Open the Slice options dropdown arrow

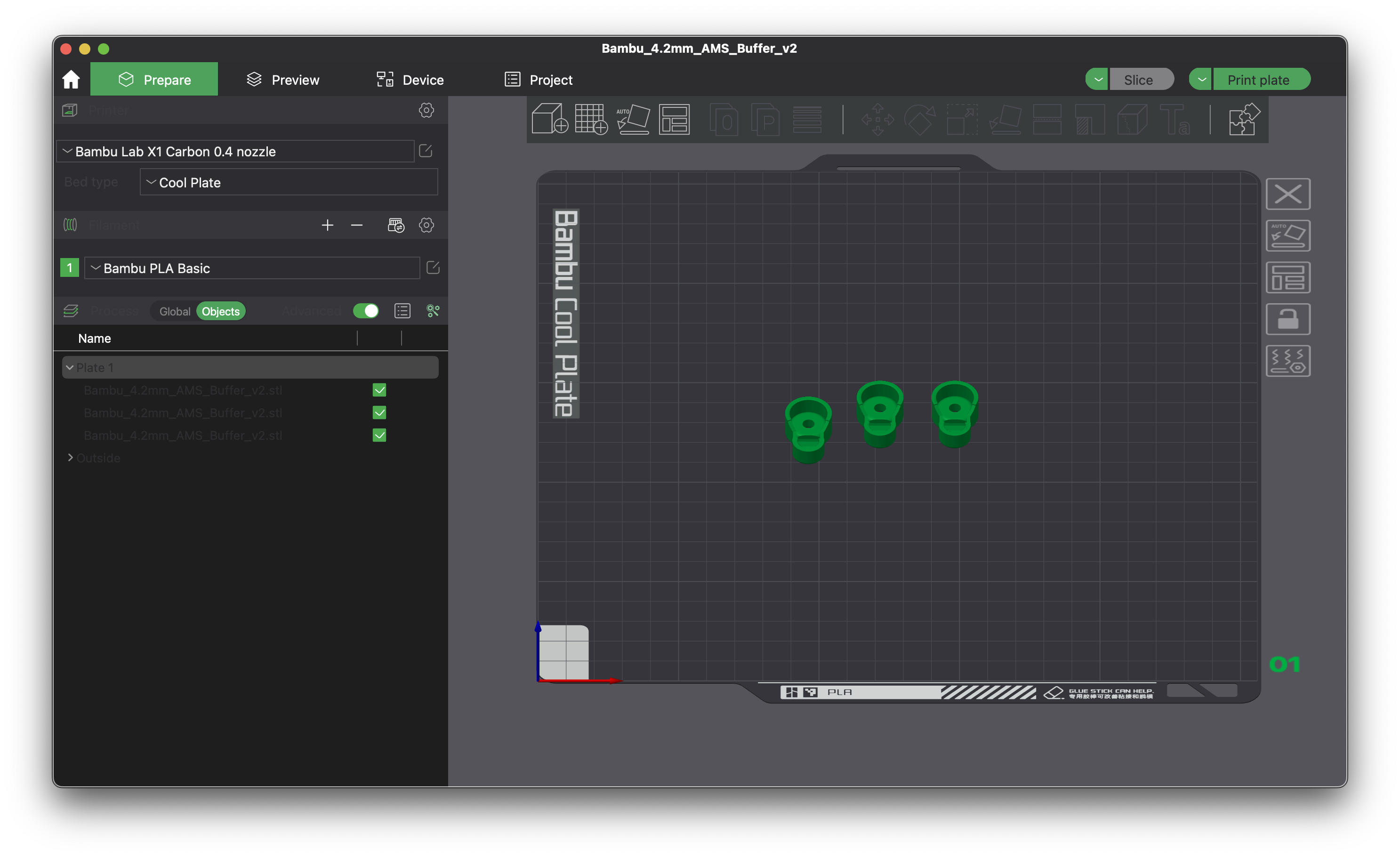tap(1097, 80)
